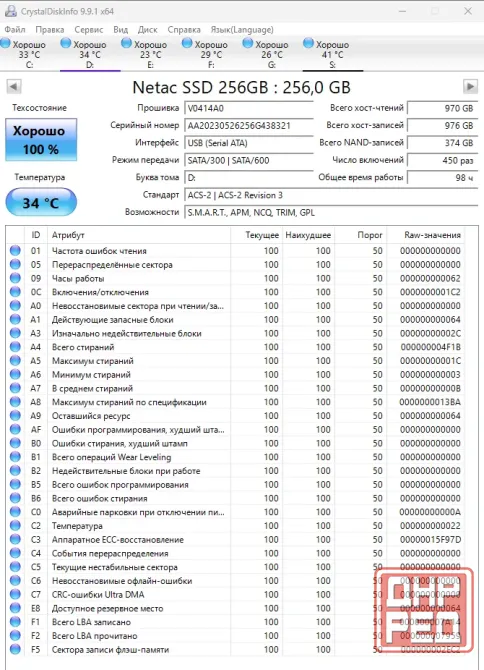Select drive C: health status icon
Viewport: 484px width, 670px height.
pos(6,43)
